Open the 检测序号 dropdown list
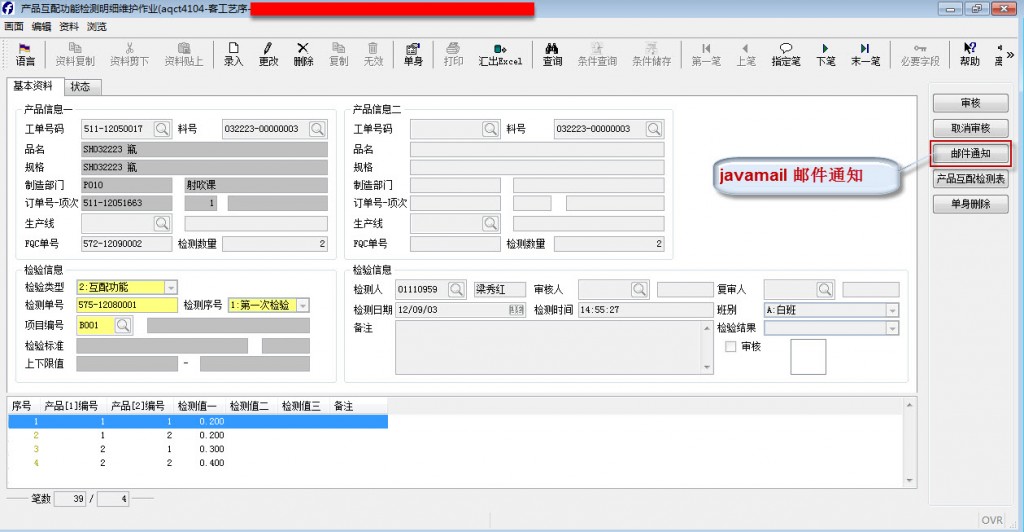The height and width of the screenshot is (532, 1024). pyautogui.click(x=303, y=305)
